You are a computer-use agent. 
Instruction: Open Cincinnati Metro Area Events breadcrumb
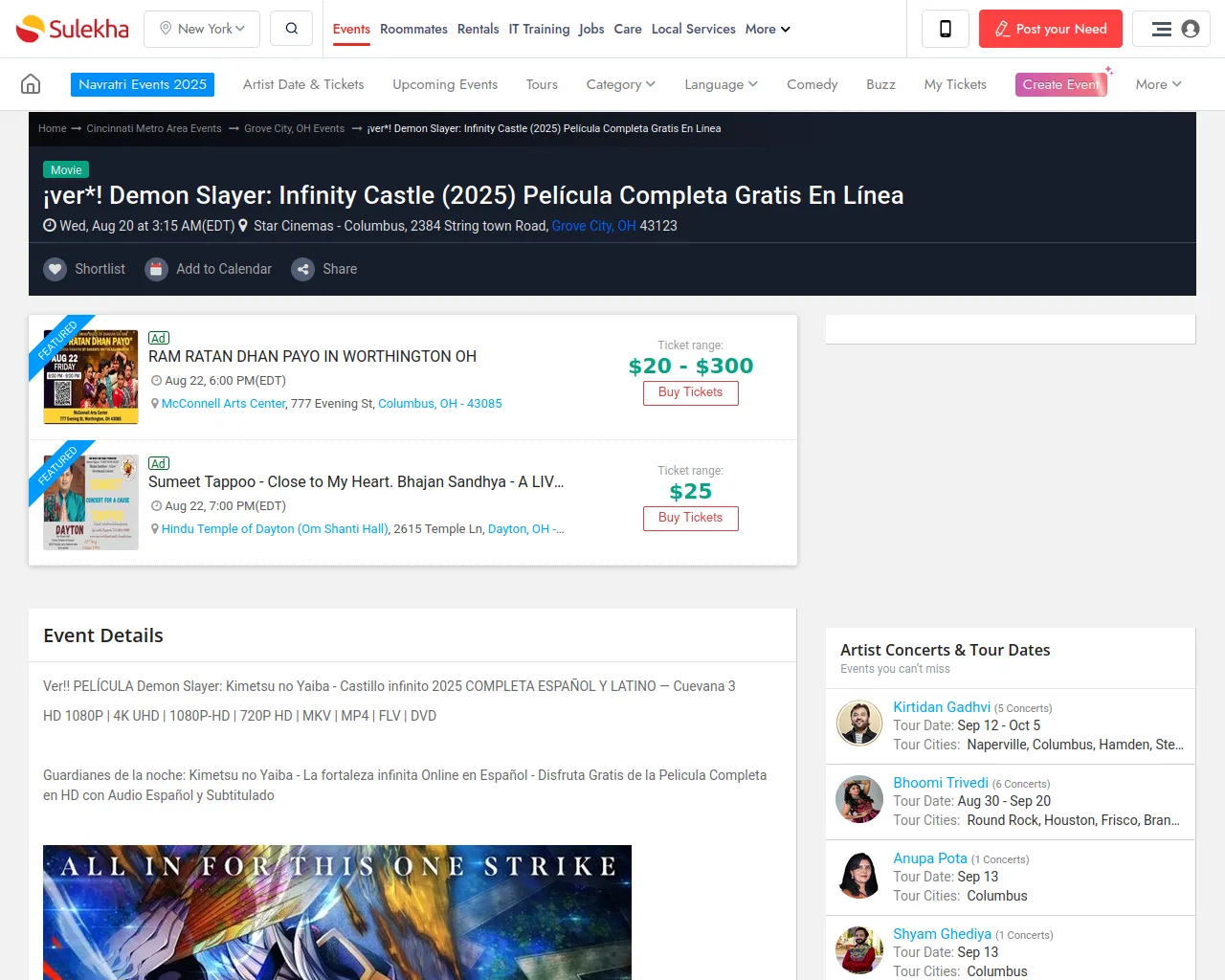pos(154,128)
